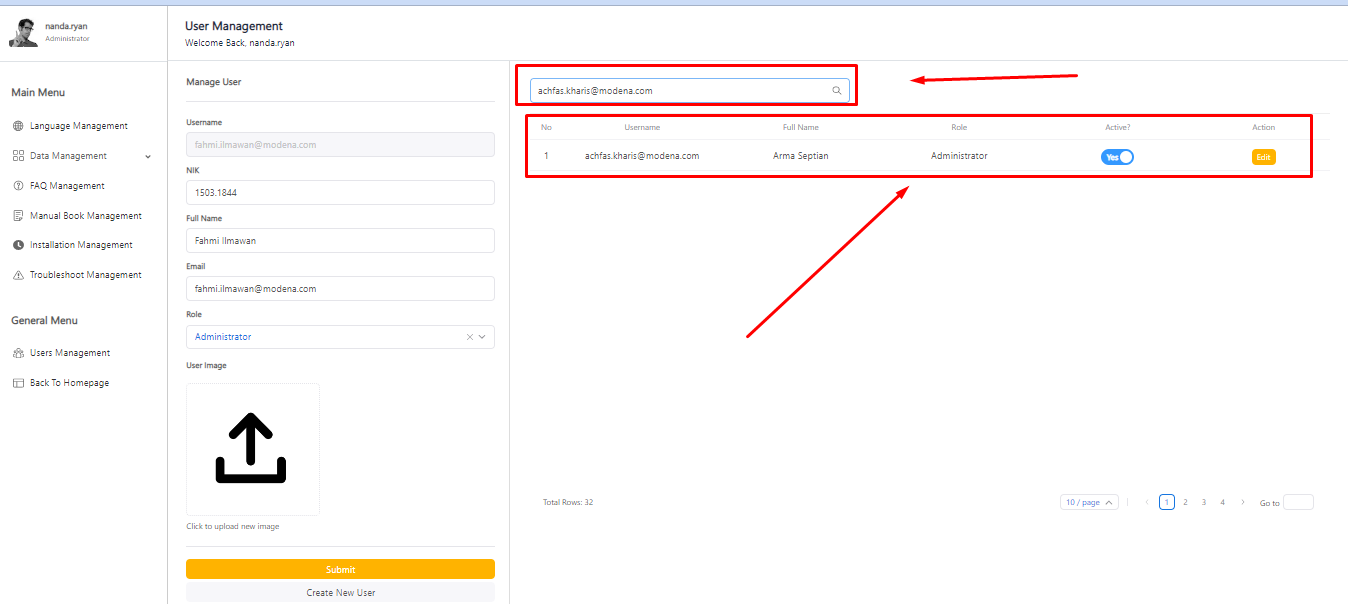Expand the Data Management submenu

tap(148, 156)
